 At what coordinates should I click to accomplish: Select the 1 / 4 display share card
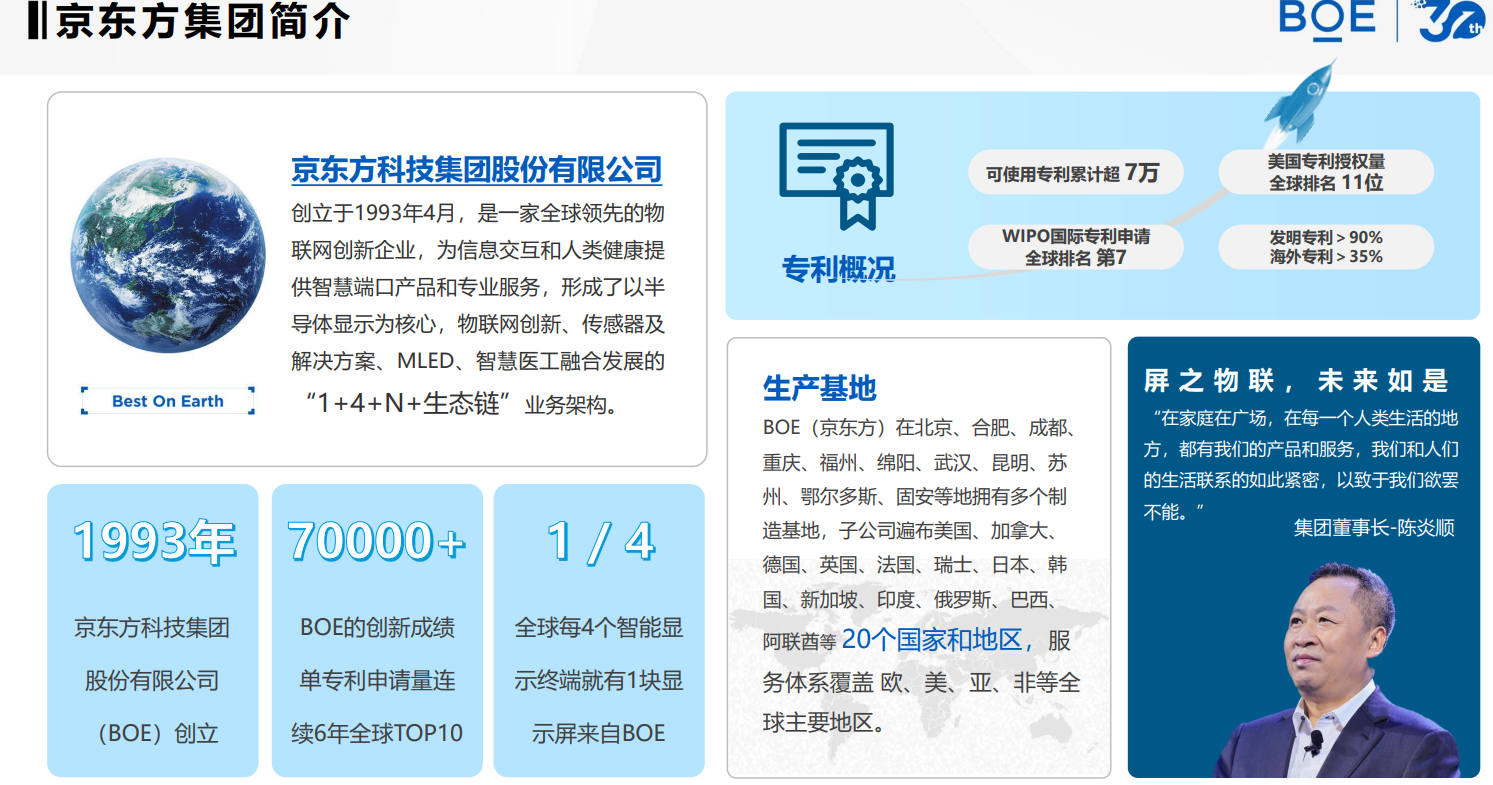(x=599, y=630)
